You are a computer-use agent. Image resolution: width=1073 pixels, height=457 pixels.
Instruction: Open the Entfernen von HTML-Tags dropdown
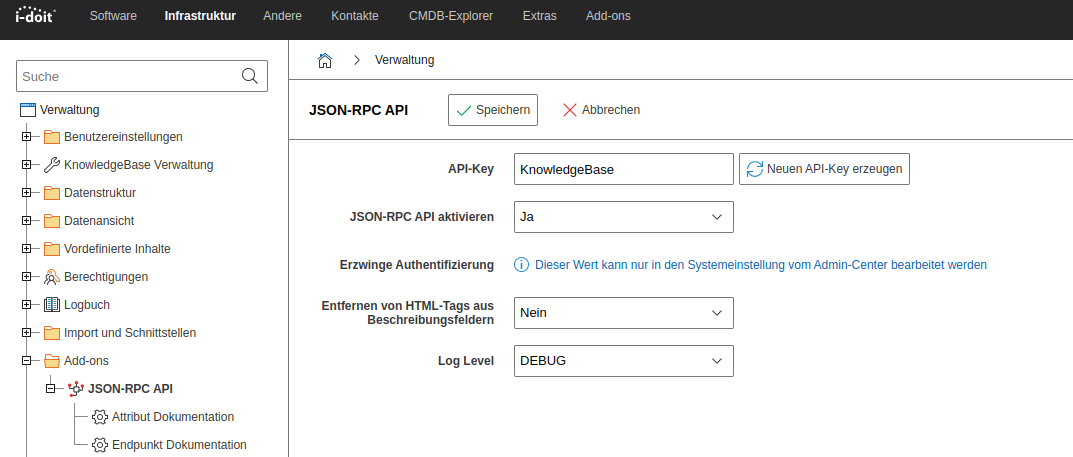pos(623,313)
